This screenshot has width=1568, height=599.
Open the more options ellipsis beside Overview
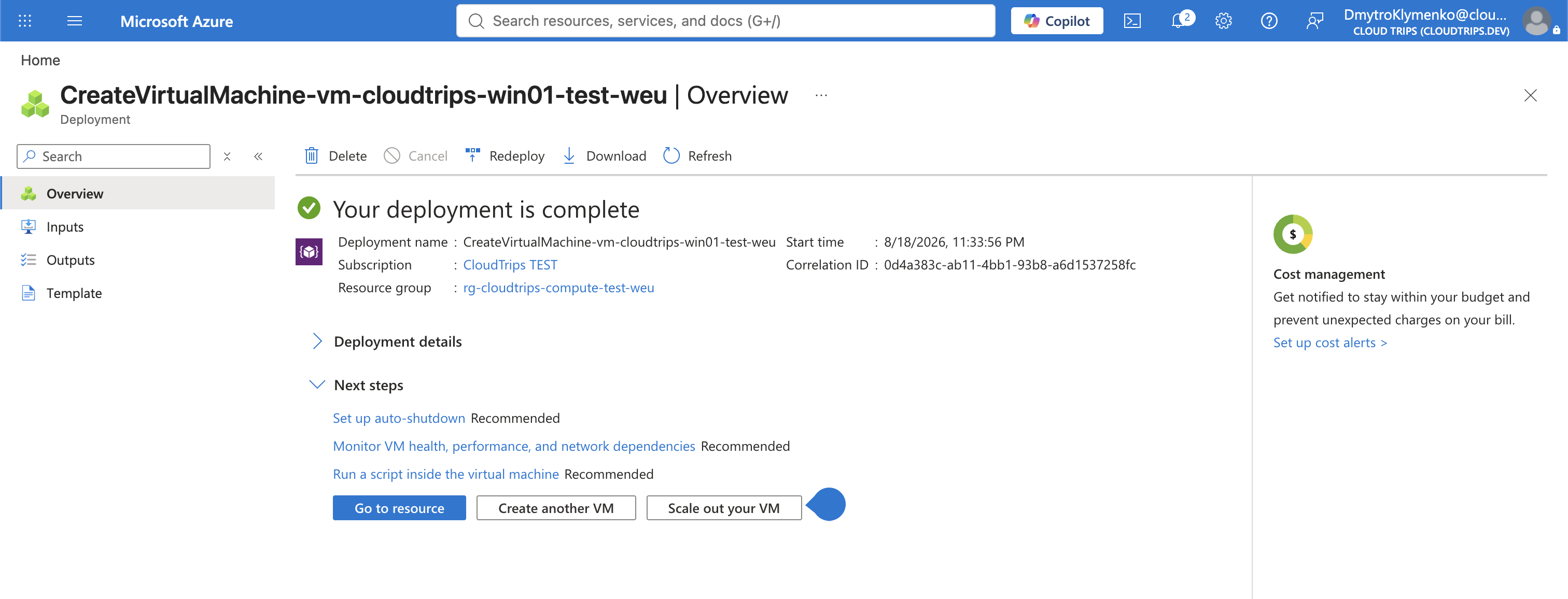point(821,95)
